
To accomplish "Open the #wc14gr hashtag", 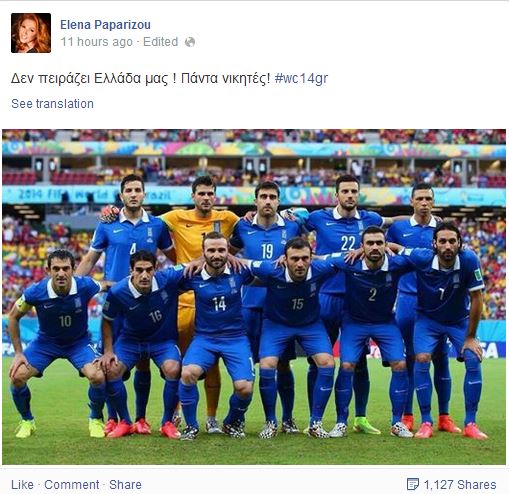I will (x=301, y=79).
